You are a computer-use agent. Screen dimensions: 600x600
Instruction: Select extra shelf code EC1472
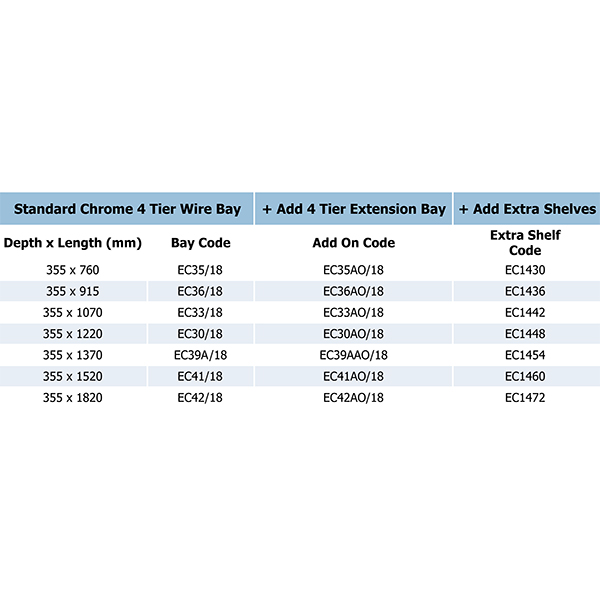point(525,398)
